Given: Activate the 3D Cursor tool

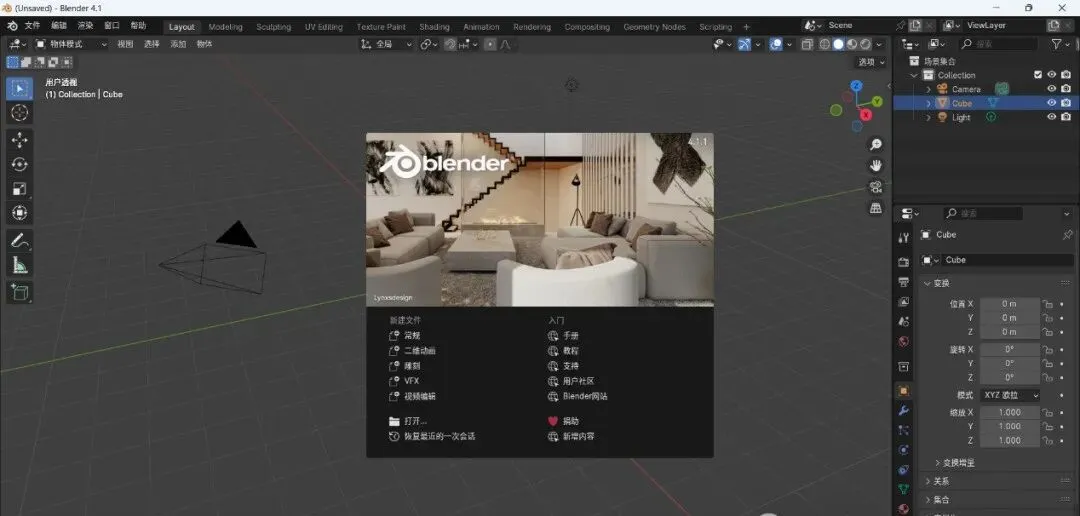Looking at the screenshot, I should [19, 112].
